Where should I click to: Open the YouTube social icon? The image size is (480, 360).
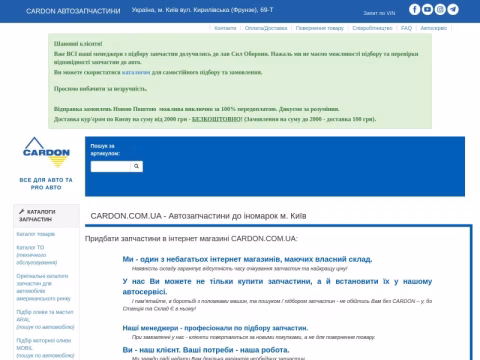427,9
